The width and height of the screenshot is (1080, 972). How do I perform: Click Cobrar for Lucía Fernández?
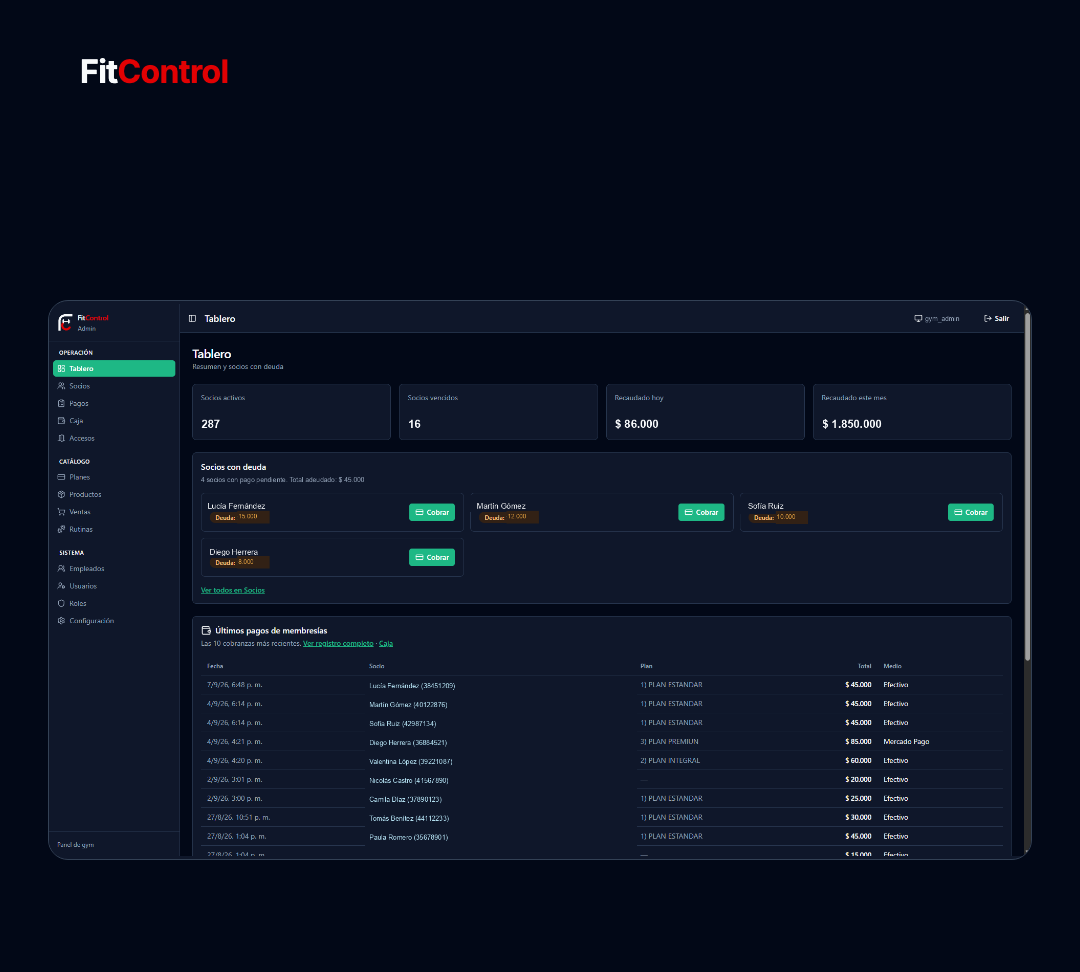tap(432, 513)
